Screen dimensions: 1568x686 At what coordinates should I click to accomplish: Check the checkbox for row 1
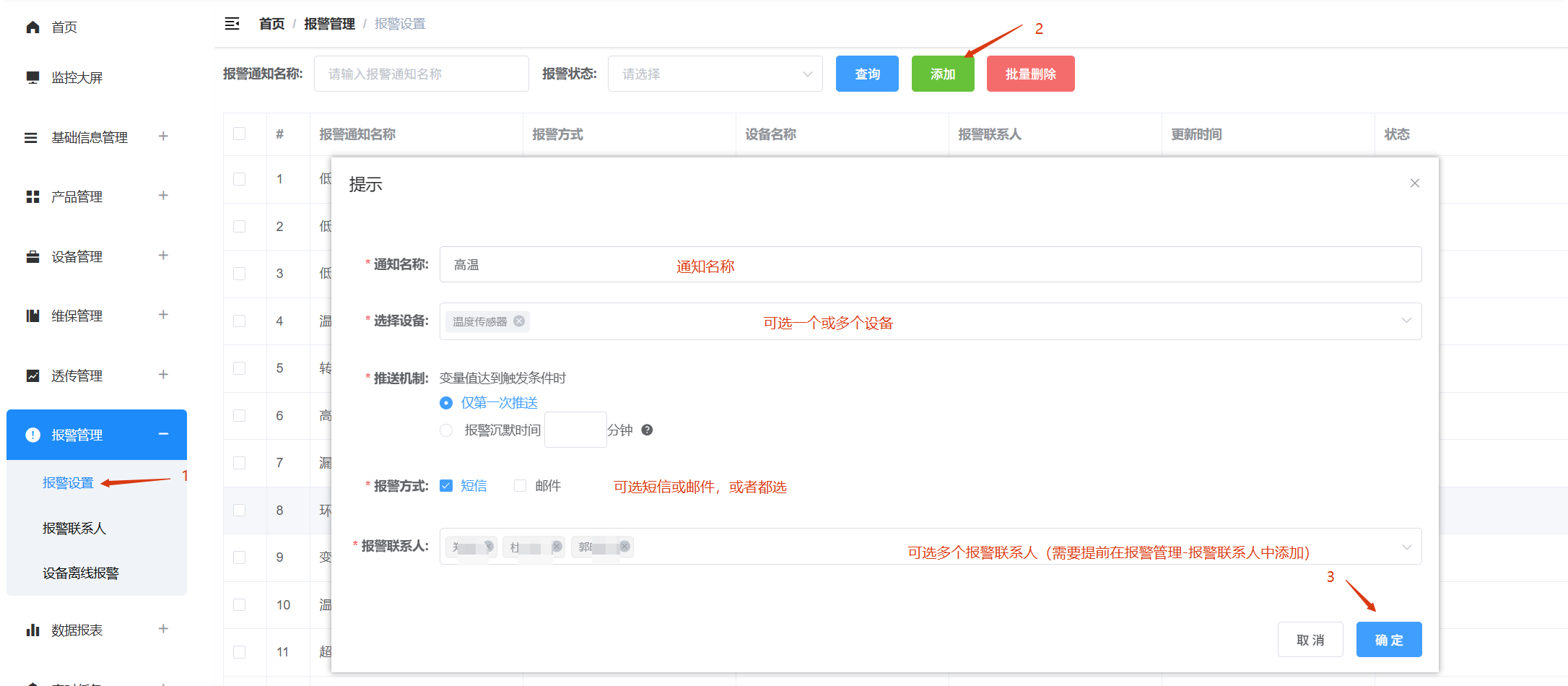pos(240,179)
